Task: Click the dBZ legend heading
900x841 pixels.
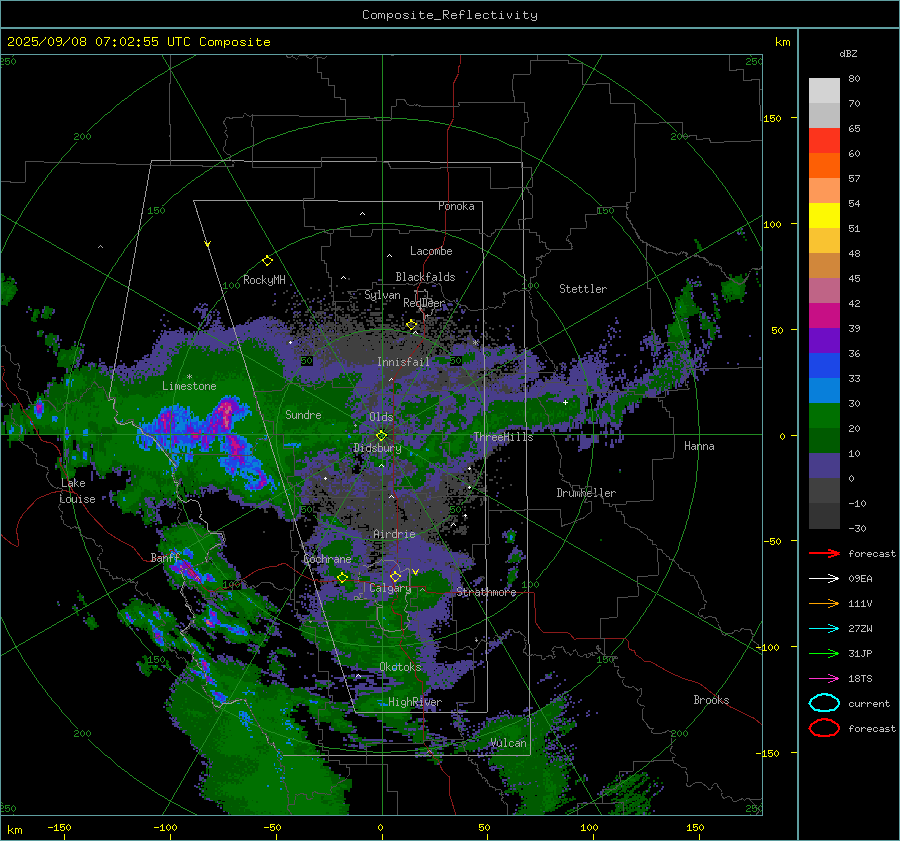Action: [848, 53]
